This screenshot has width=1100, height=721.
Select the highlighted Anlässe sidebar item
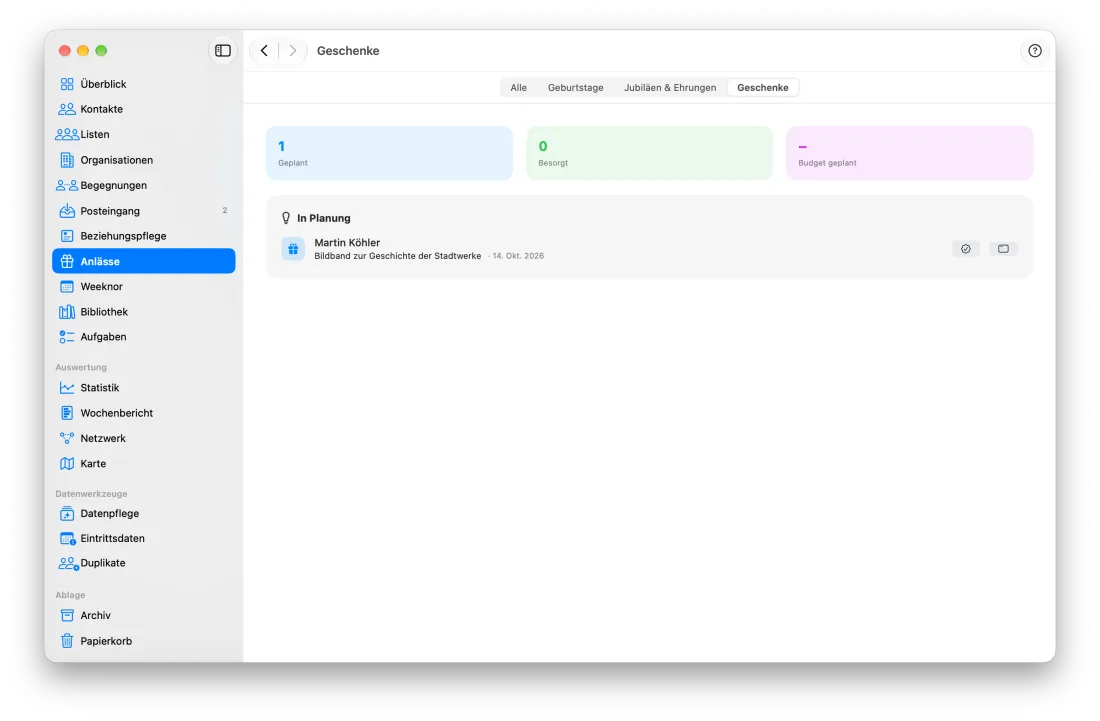(x=143, y=261)
